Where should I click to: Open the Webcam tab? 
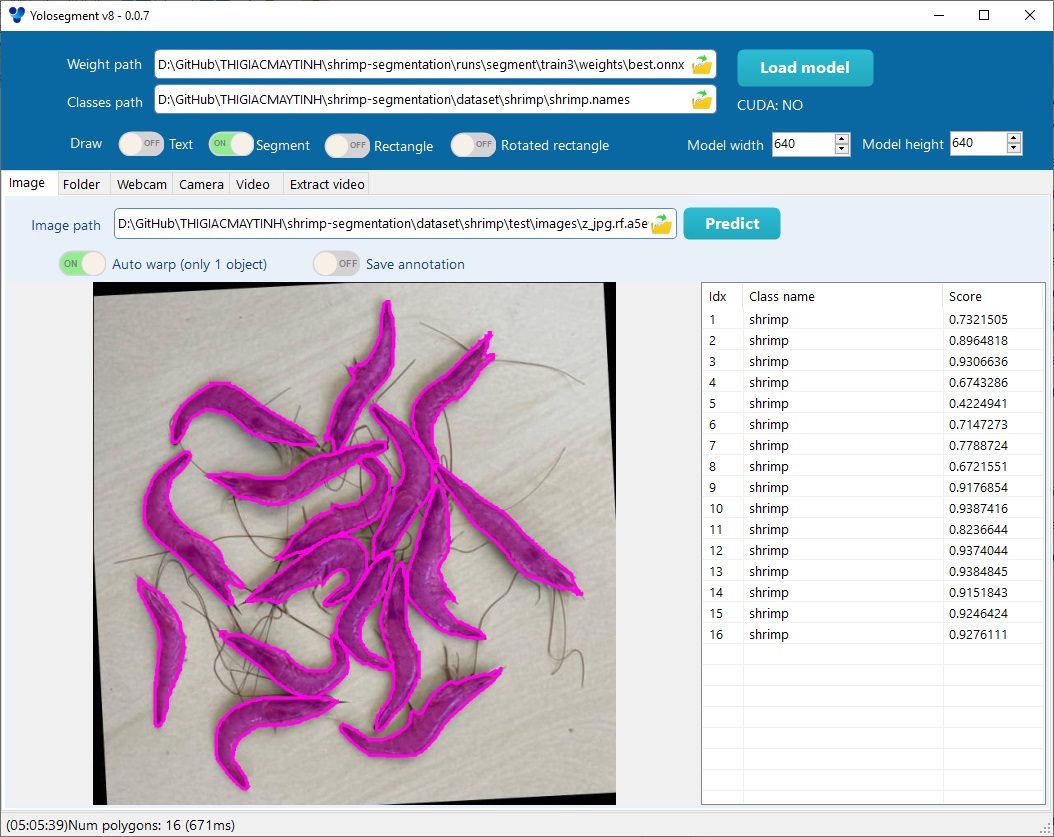click(x=141, y=184)
